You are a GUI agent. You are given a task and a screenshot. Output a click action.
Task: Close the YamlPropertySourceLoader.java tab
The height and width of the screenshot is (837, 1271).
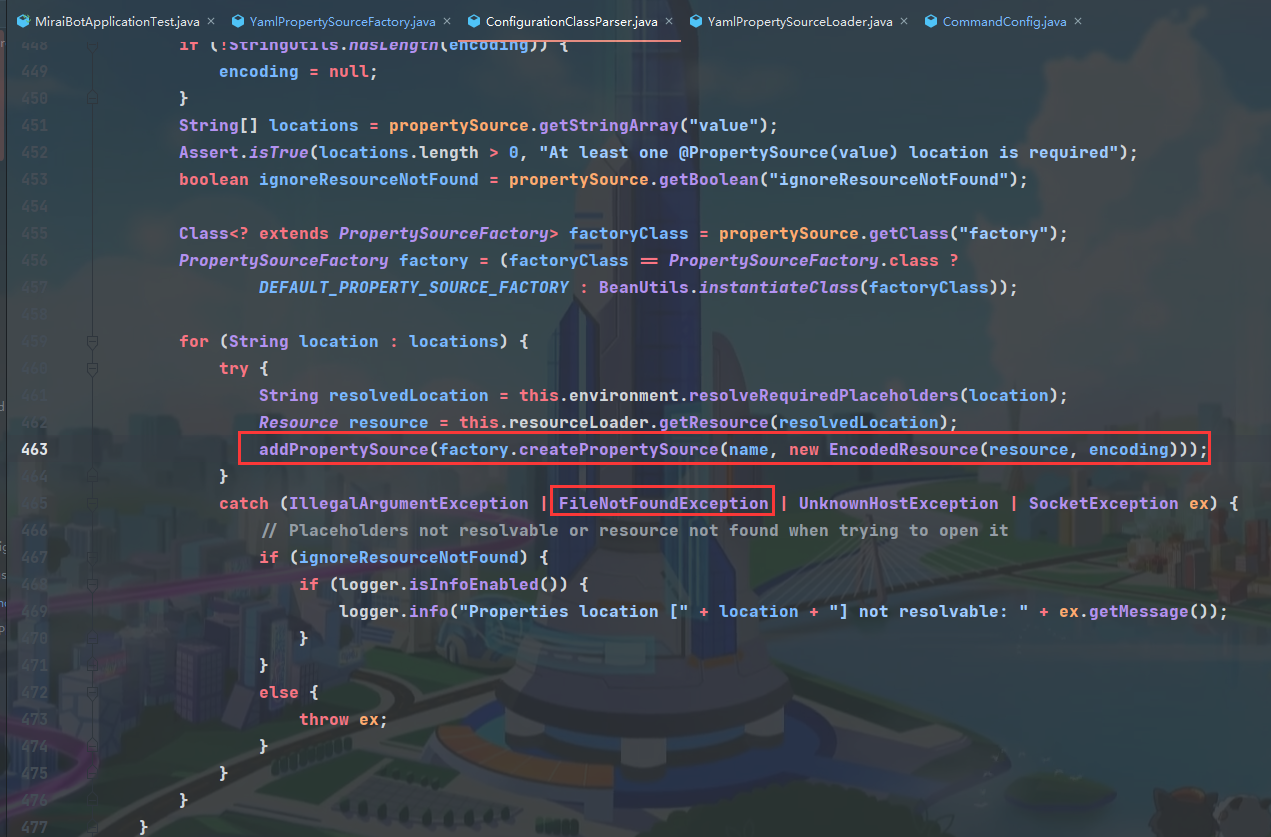(x=904, y=21)
